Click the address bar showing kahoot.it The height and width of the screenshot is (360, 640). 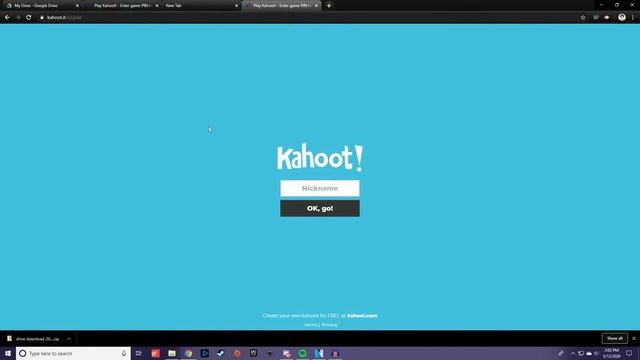pyautogui.click(x=306, y=18)
